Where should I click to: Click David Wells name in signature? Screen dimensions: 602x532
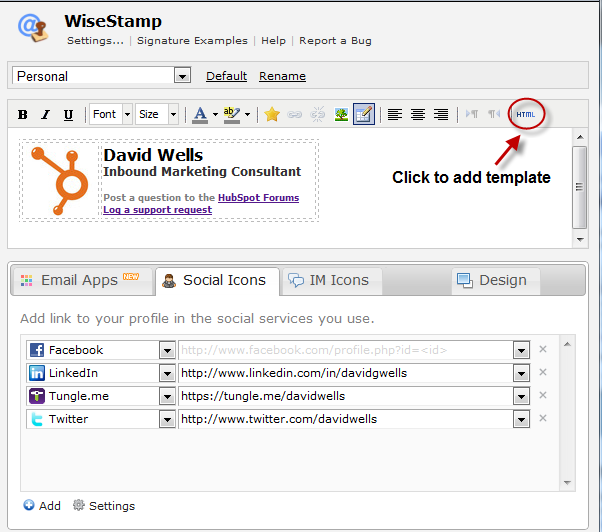pos(153,155)
